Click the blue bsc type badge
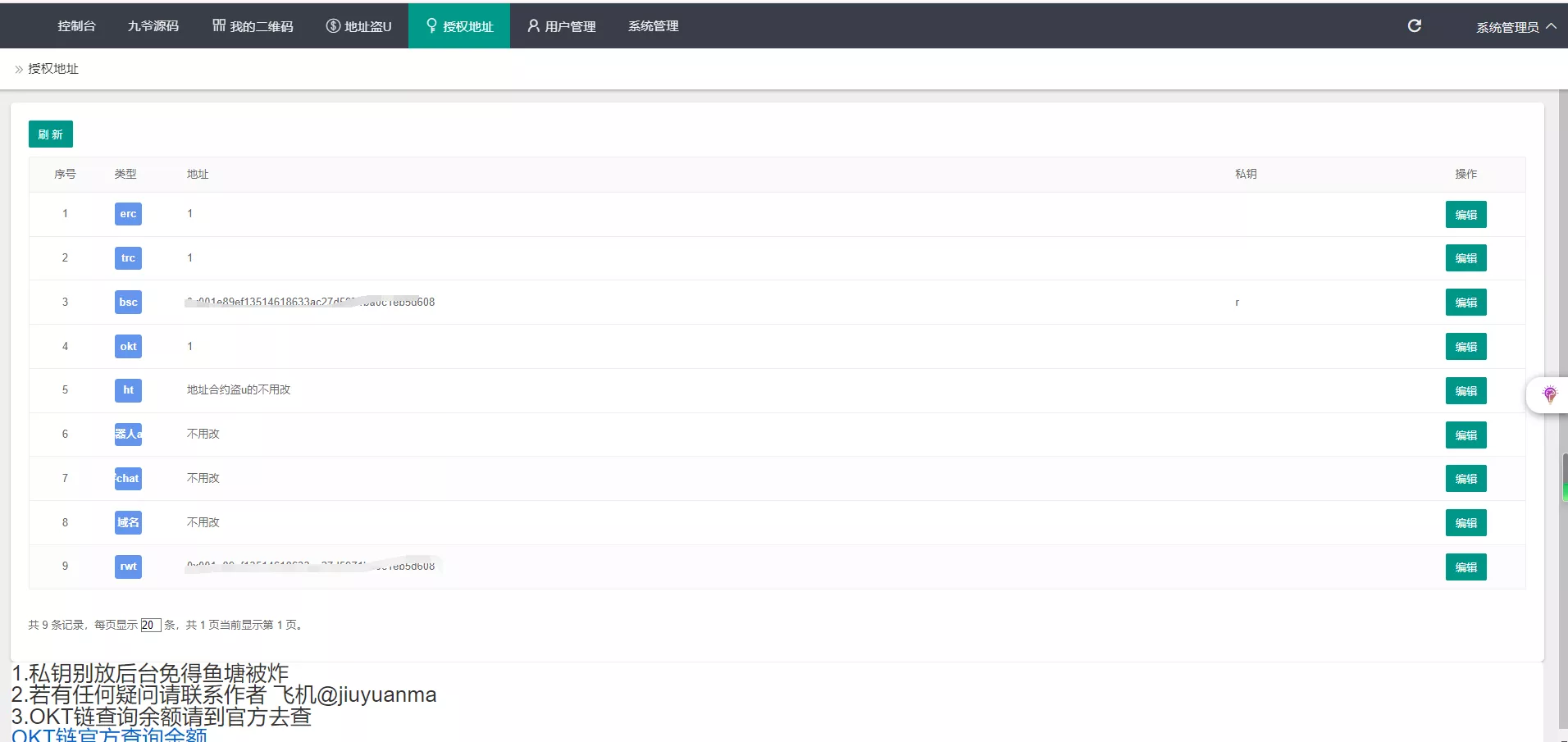 [x=128, y=303]
